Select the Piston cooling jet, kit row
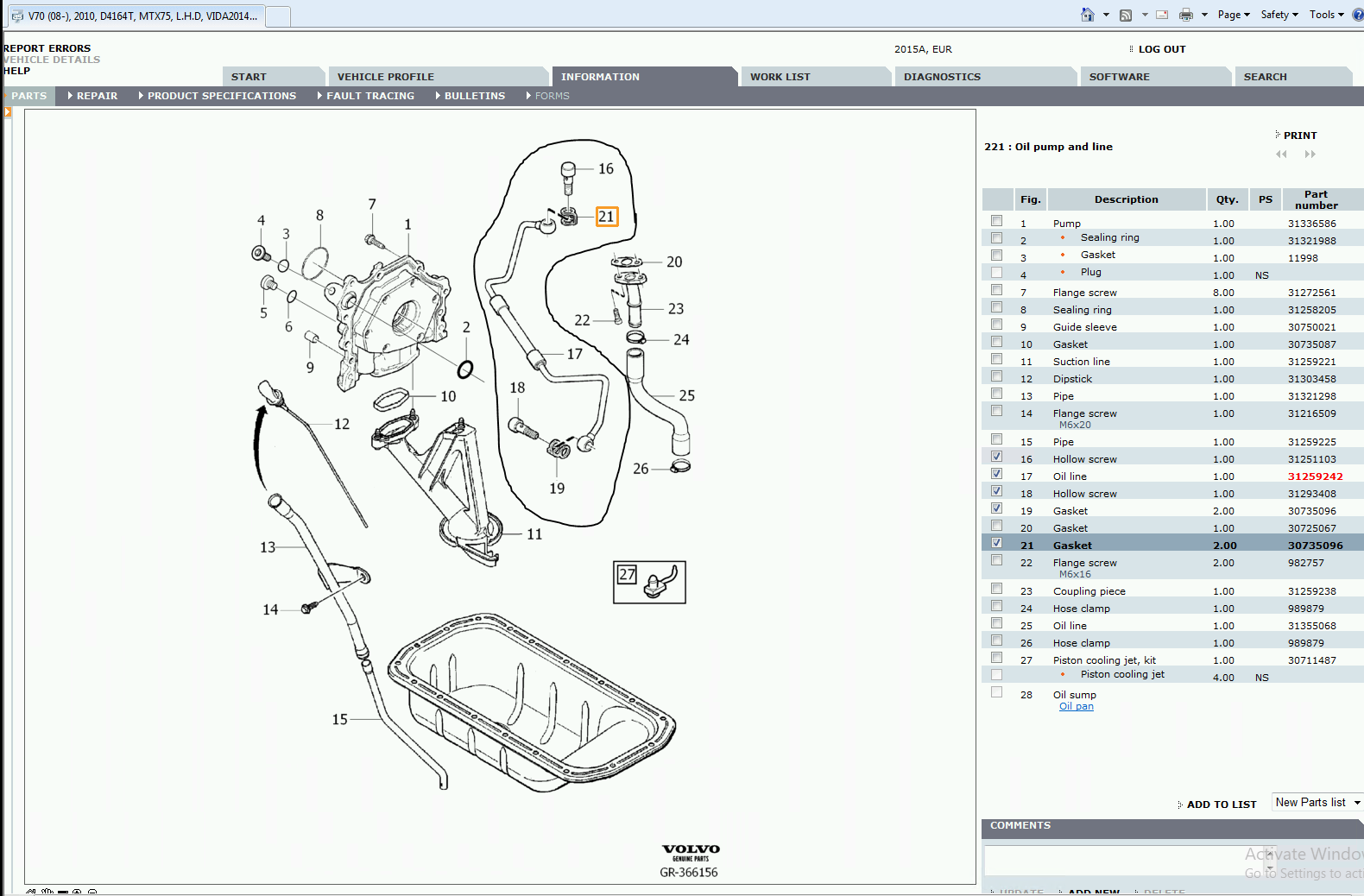Screen dimensions: 1364x896 click(1172, 660)
